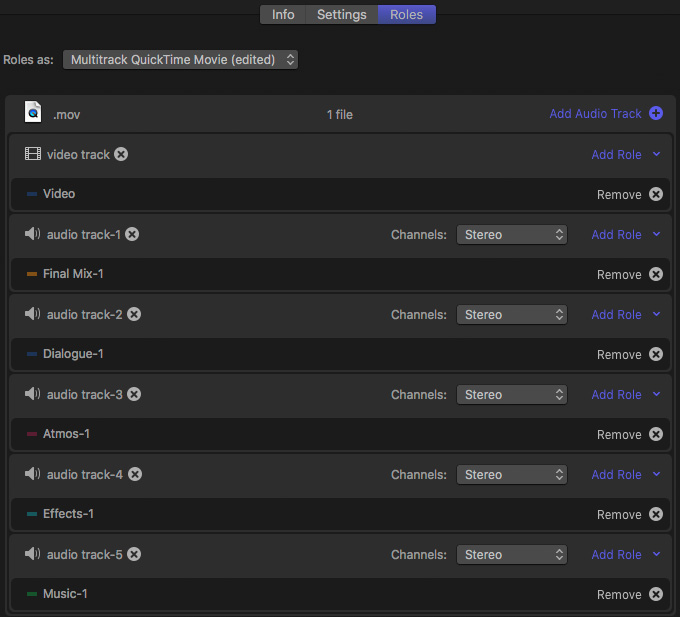Click the speaker icon of audio track-2
Screen dimensions: 680x617
point(32,314)
